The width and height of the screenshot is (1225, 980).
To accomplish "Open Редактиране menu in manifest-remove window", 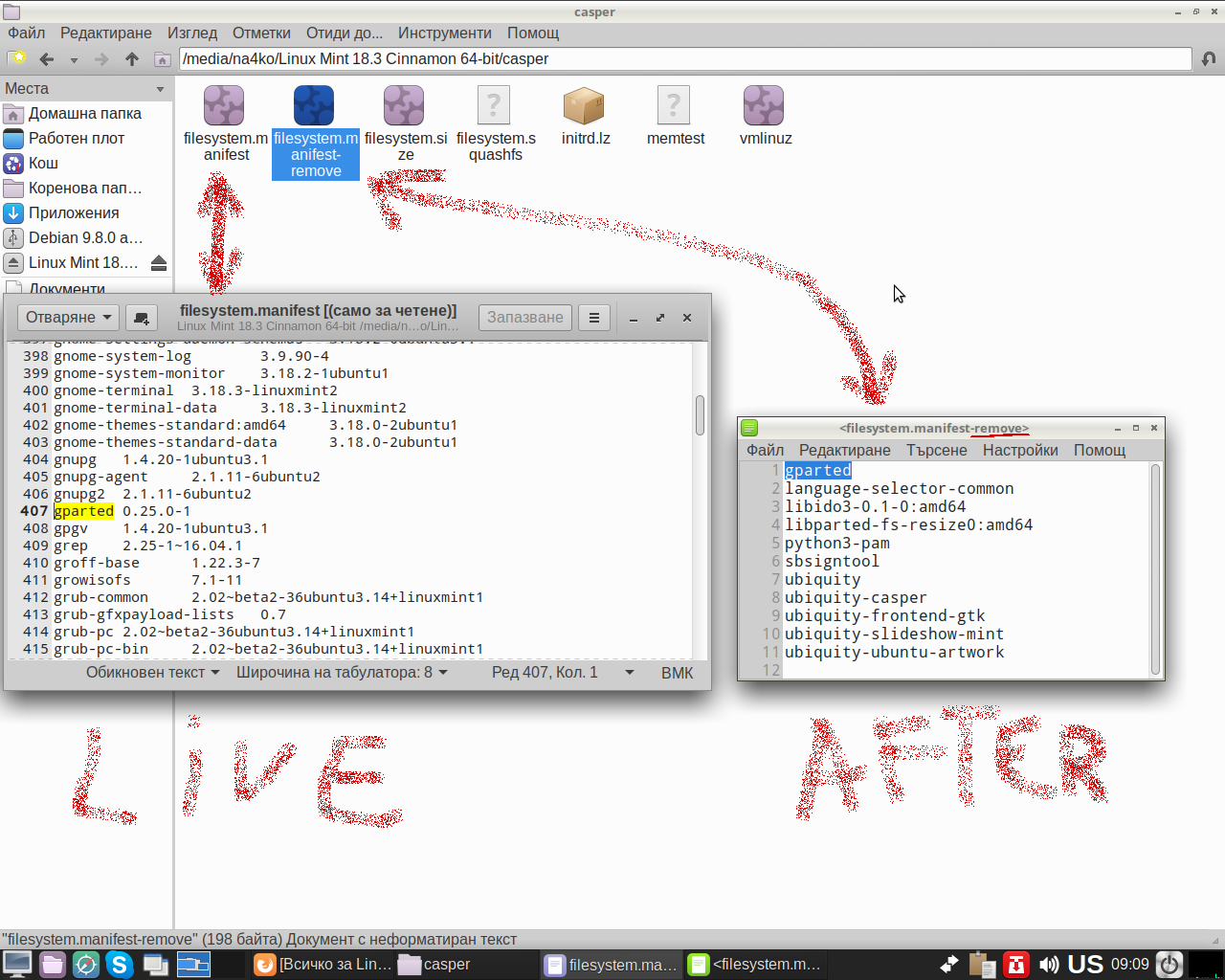I will click(x=845, y=450).
